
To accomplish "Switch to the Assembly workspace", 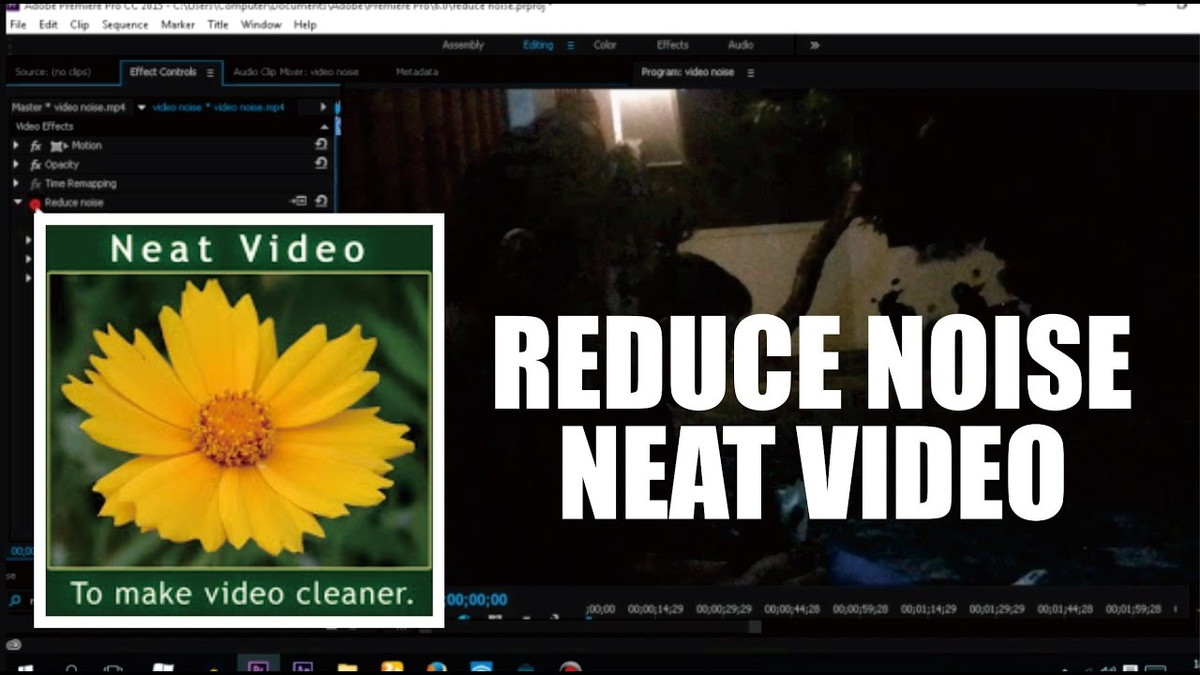I will click(x=463, y=45).
